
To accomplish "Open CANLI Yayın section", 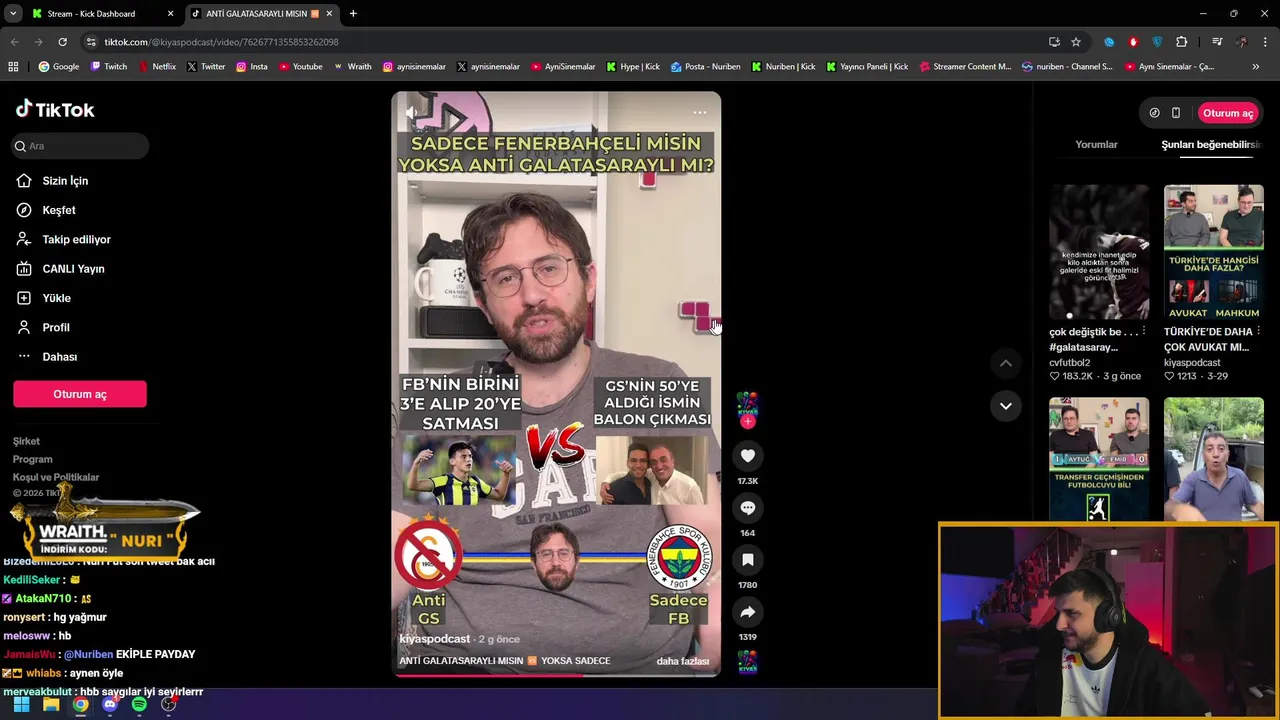I will 73,269.
